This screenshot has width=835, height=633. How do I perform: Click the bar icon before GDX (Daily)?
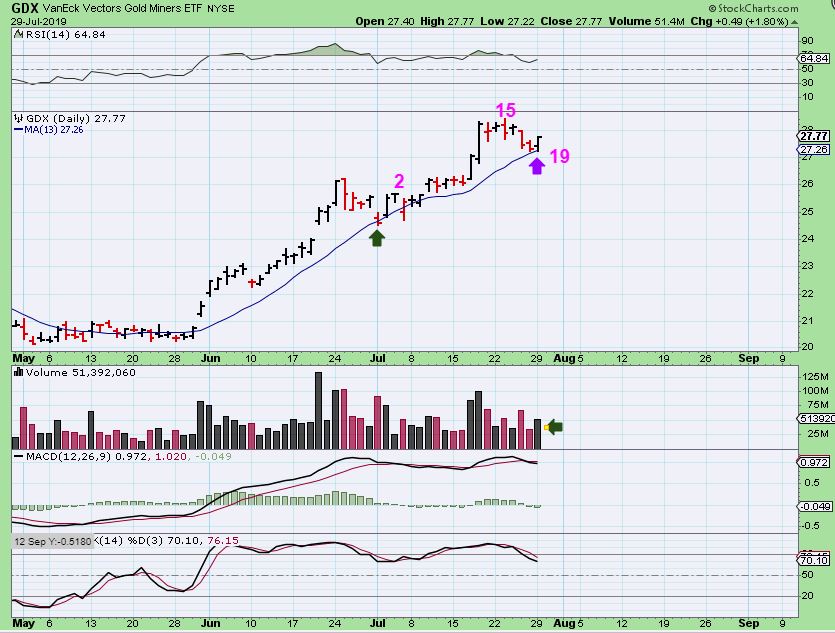tap(18, 118)
